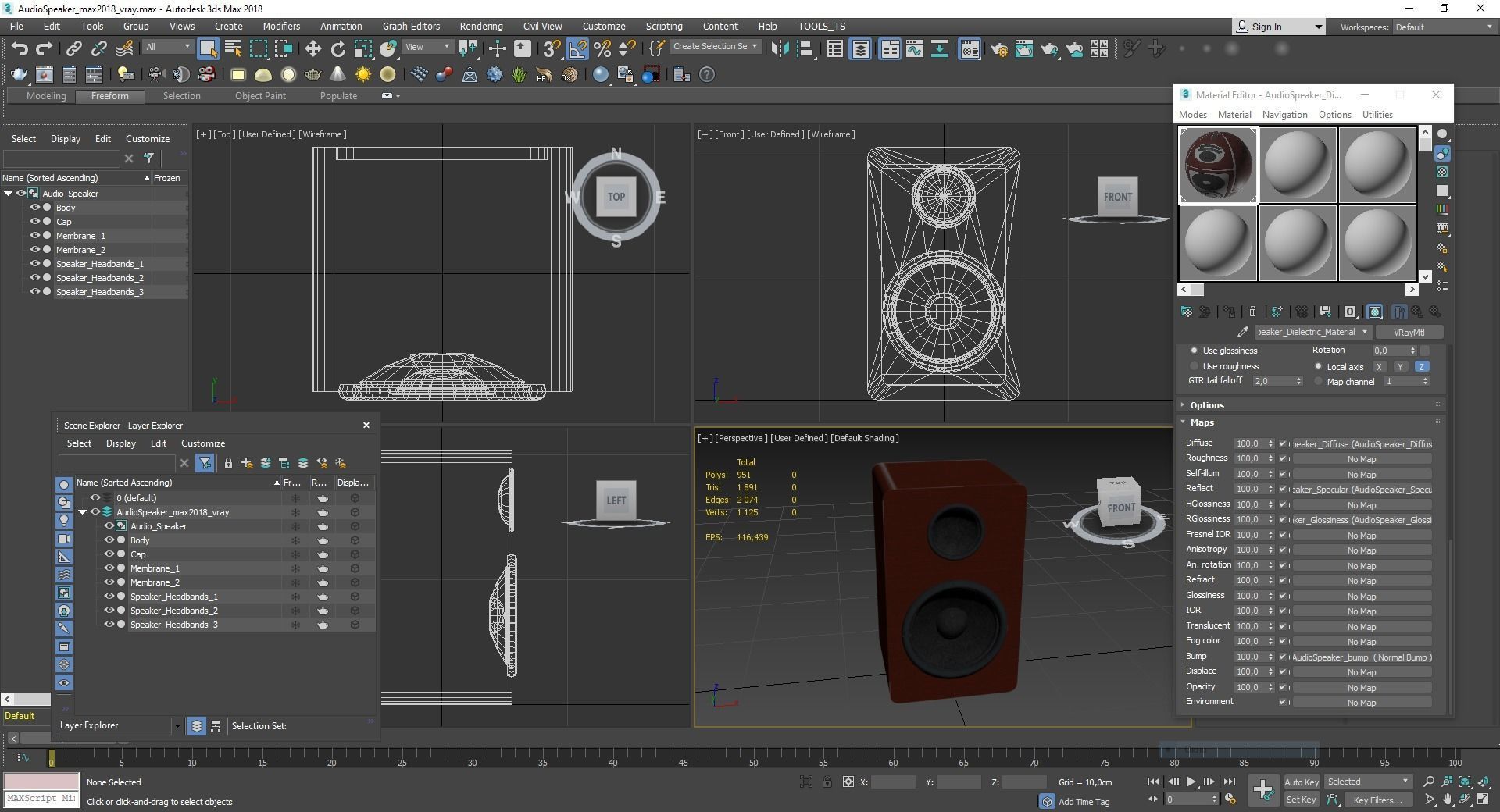Toggle visibility of the Body layer
Viewport: 1500px width, 812px height.
point(109,540)
